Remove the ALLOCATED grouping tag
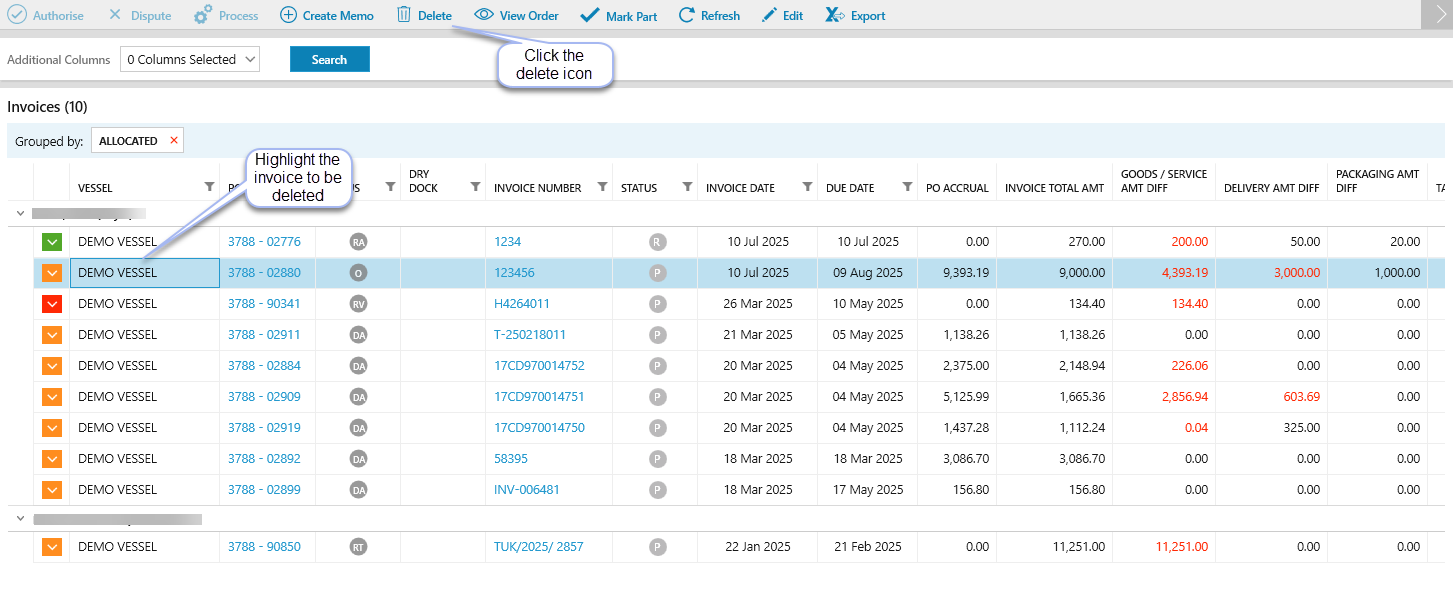The height and width of the screenshot is (589, 1453). (174, 141)
